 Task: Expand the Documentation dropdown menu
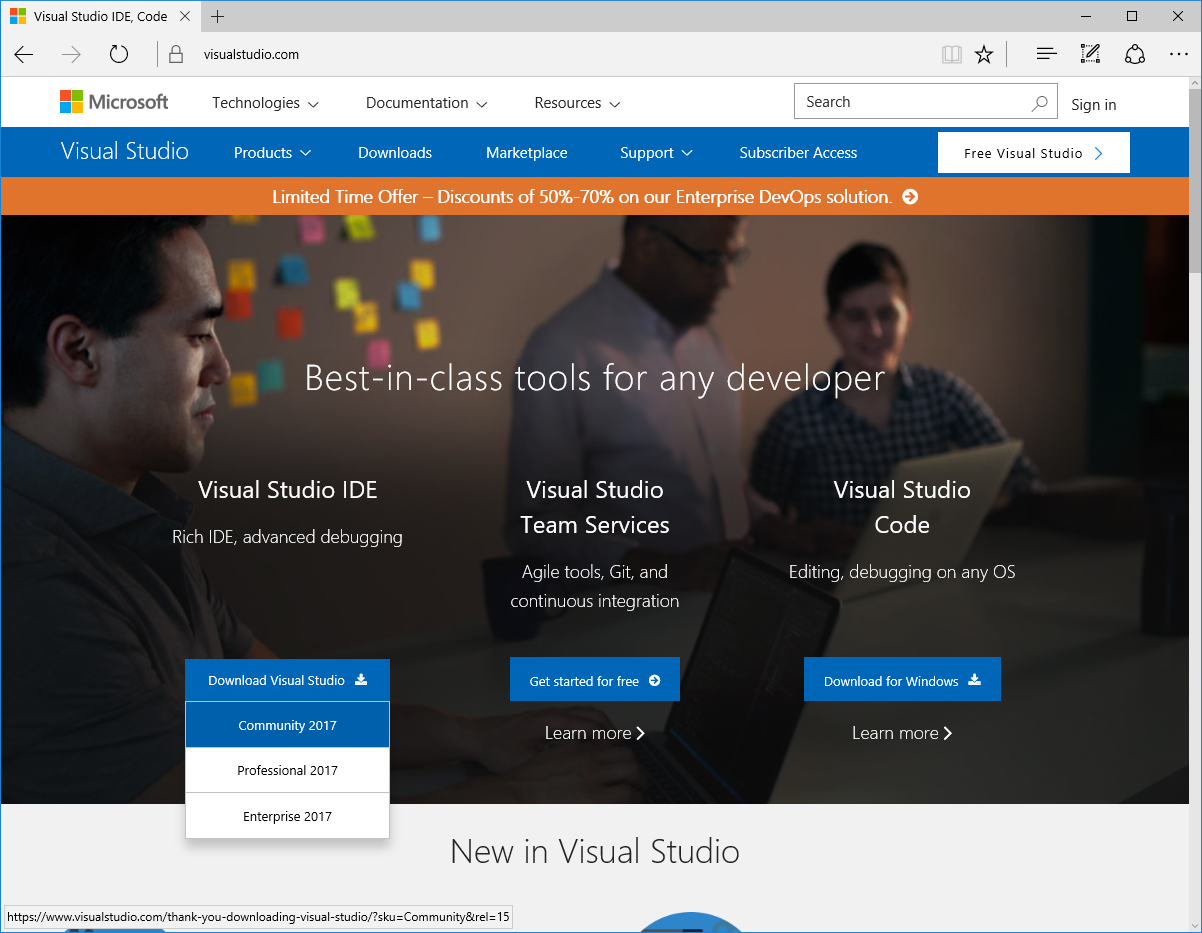(426, 103)
